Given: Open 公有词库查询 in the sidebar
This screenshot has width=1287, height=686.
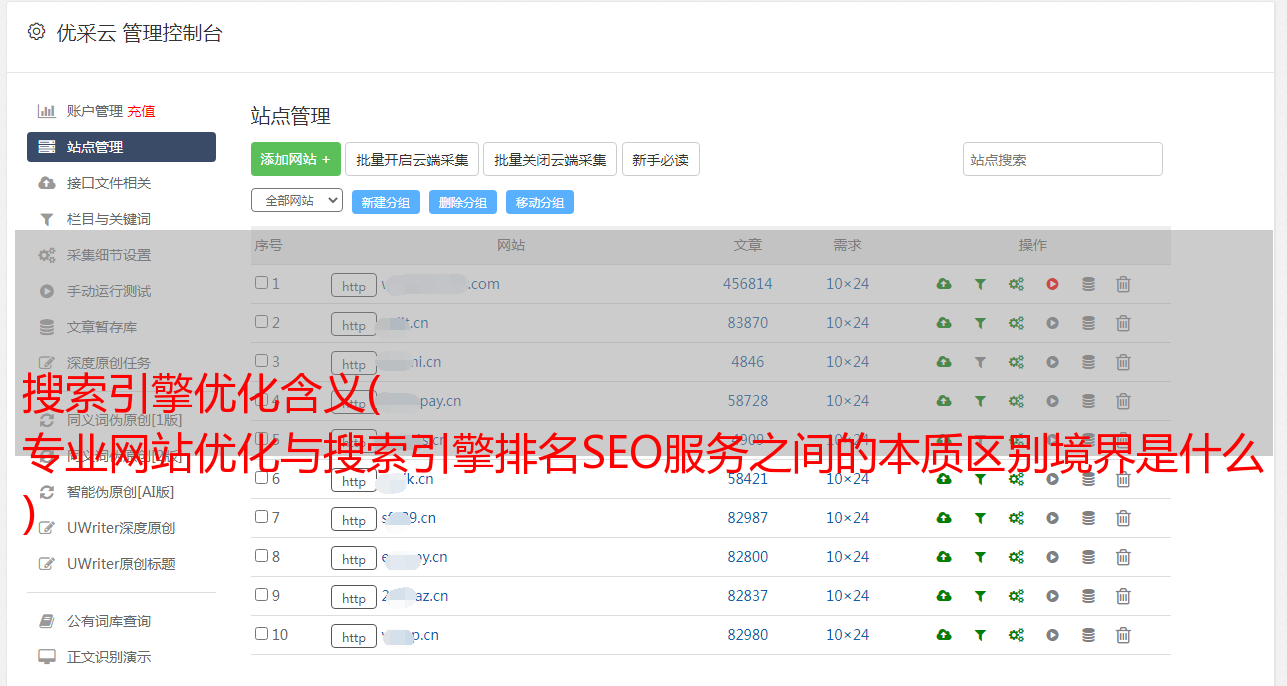Looking at the screenshot, I should [109, 621].
